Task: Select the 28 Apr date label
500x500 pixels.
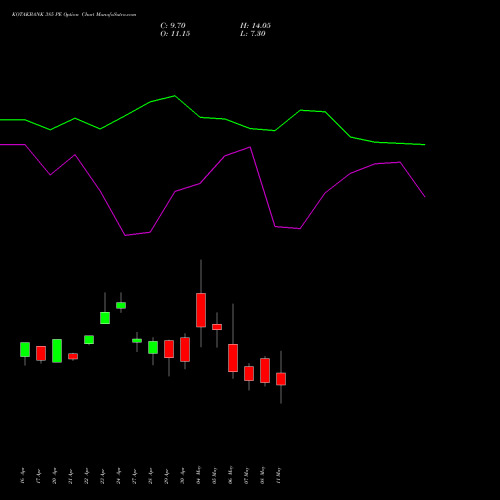Action: tap(150, 476)
